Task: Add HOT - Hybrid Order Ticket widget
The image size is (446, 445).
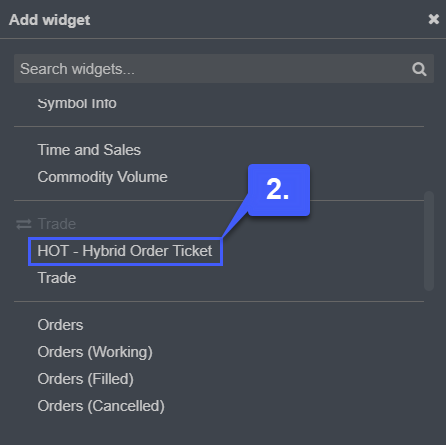Action: tap(125, 251)
